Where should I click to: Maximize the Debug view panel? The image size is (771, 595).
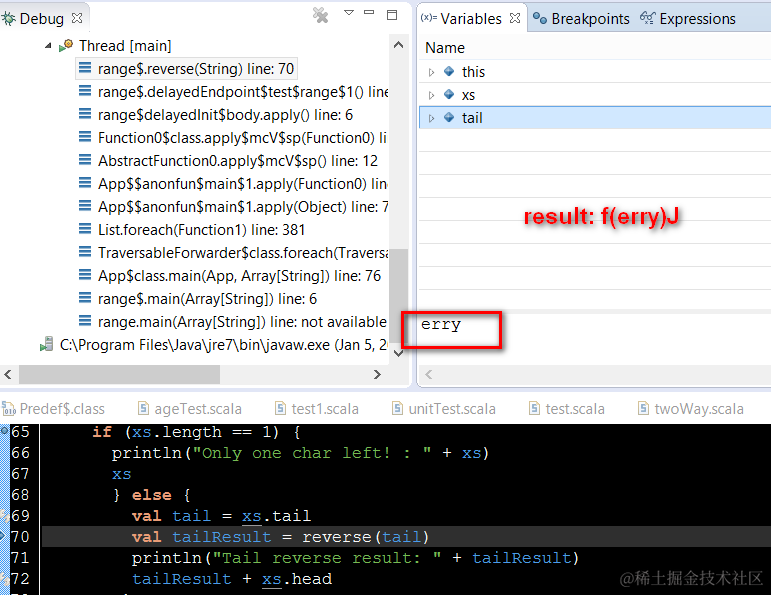tap(392, 15)
